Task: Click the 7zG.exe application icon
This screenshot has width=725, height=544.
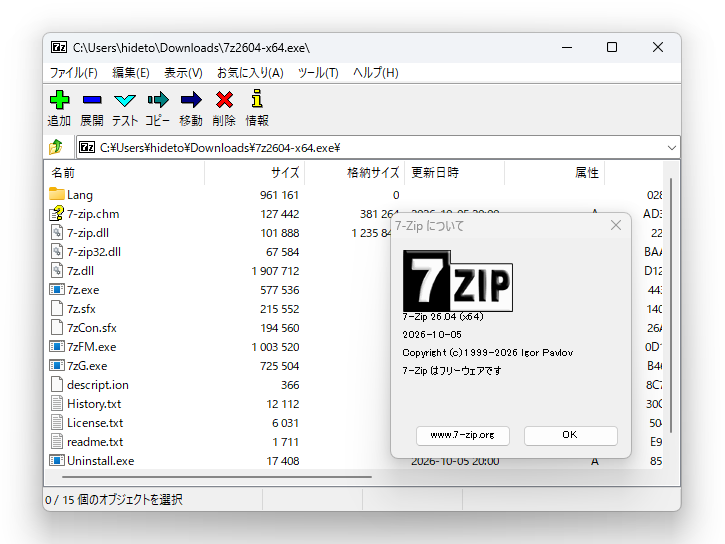Action: coord(56,365)
